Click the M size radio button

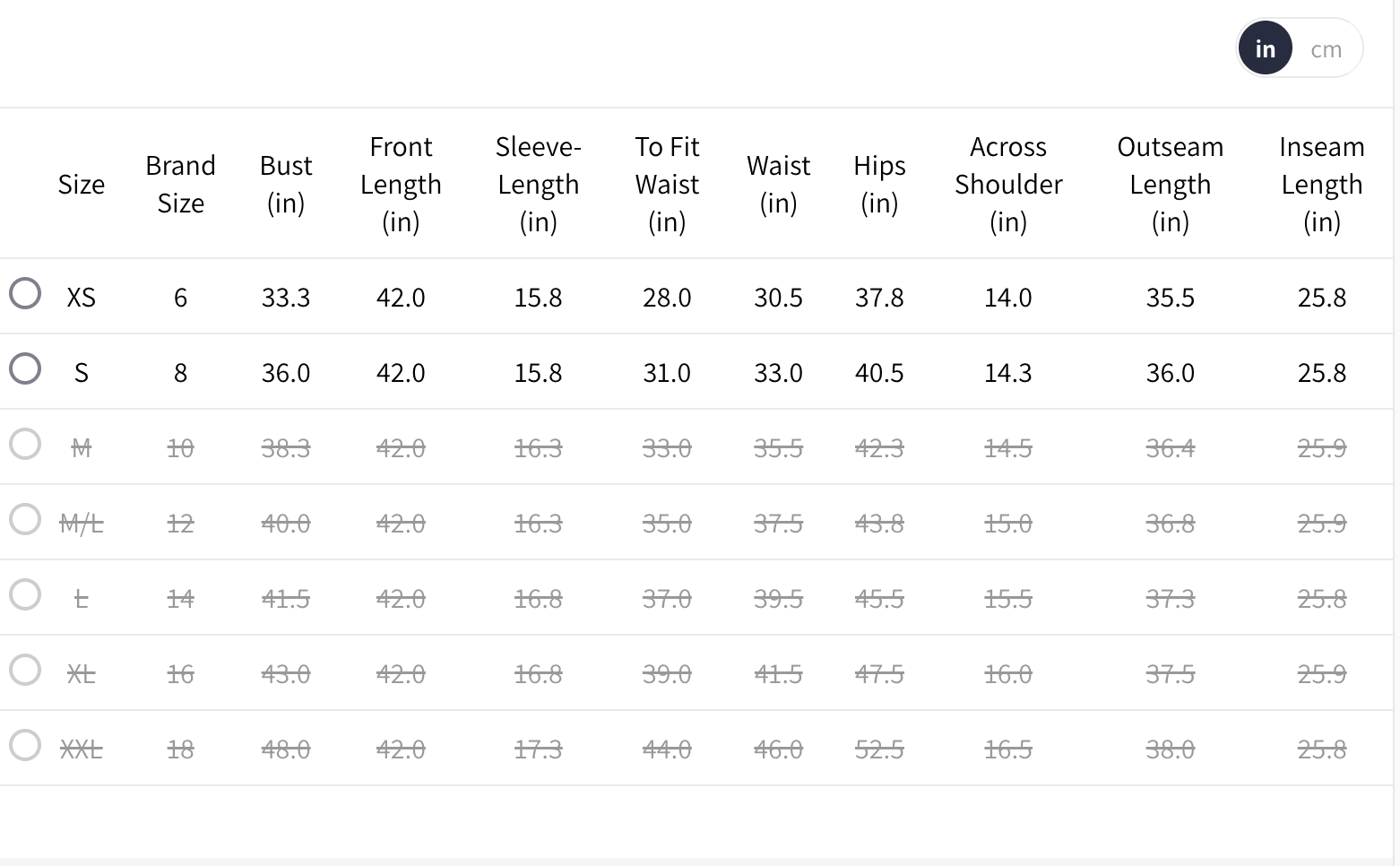[x=25, y=444]
